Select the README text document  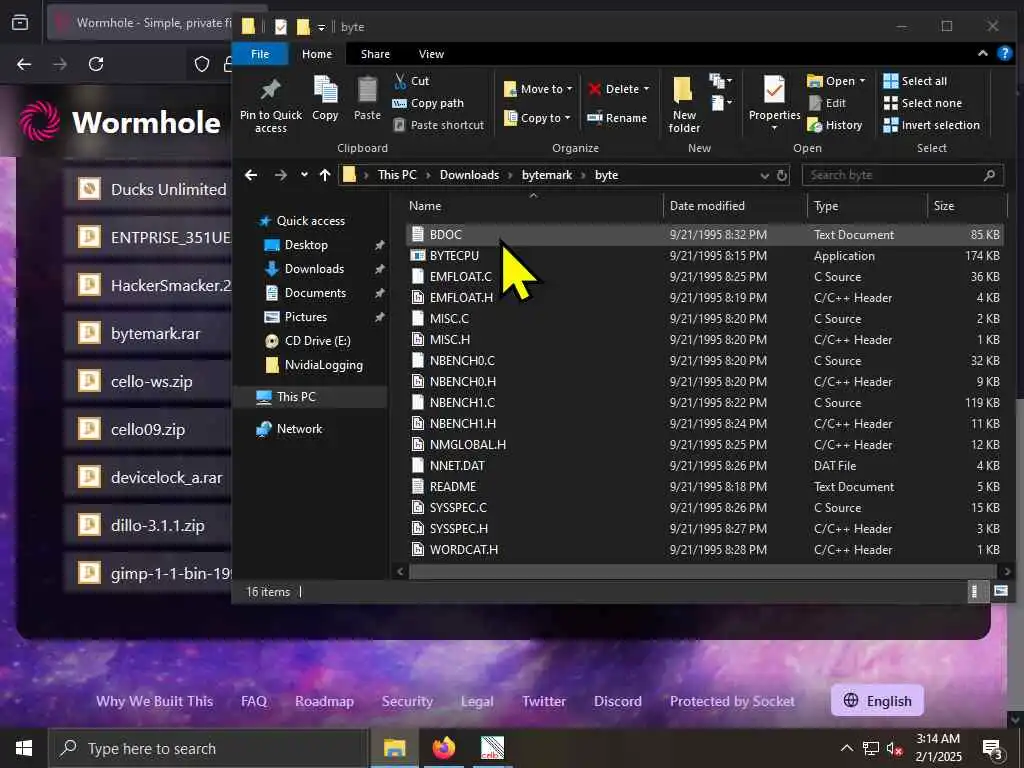tap(704, 487)
